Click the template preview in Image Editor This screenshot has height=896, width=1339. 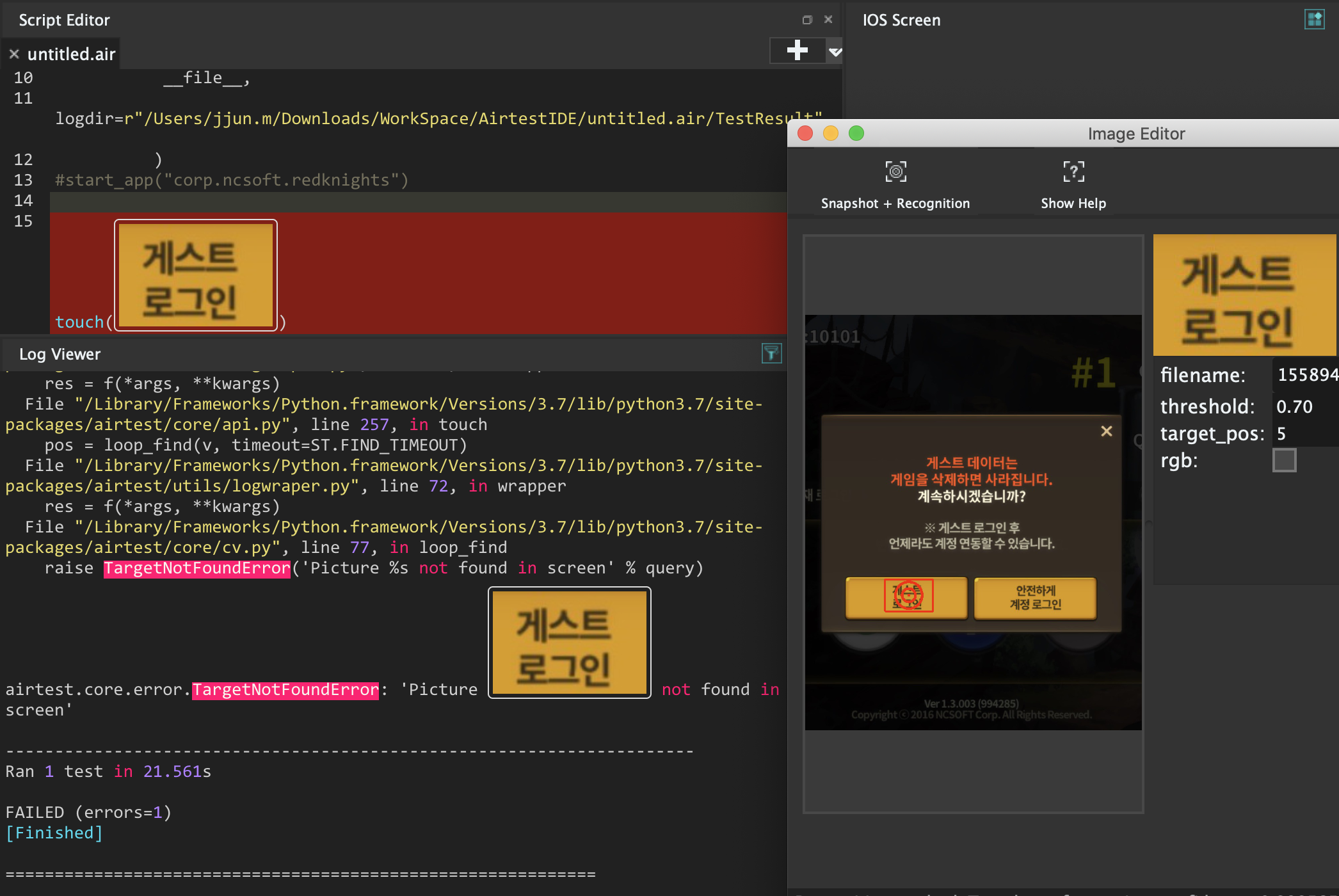point(1244,295)
